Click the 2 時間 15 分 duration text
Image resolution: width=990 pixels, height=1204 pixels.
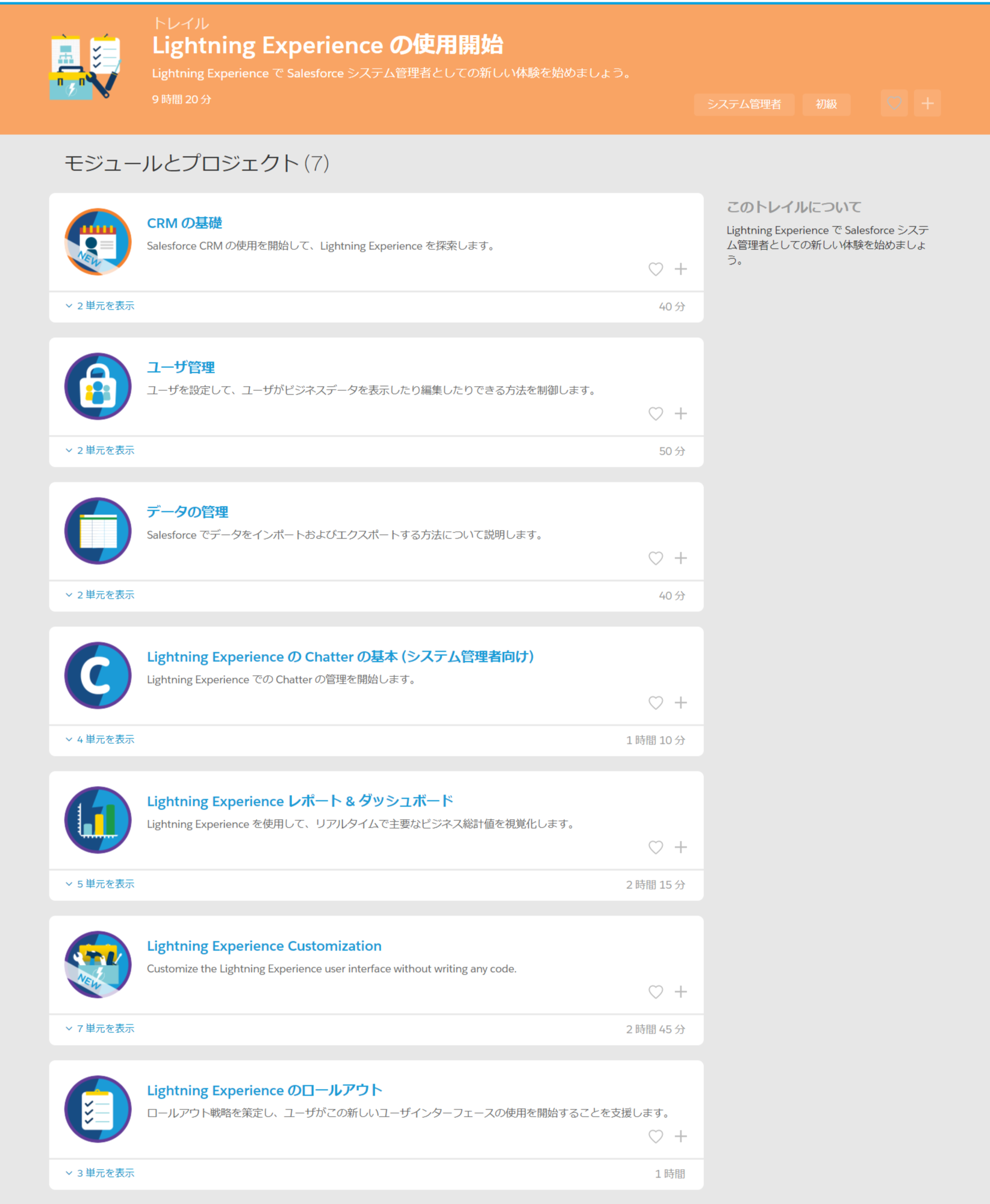pos(655,885)
